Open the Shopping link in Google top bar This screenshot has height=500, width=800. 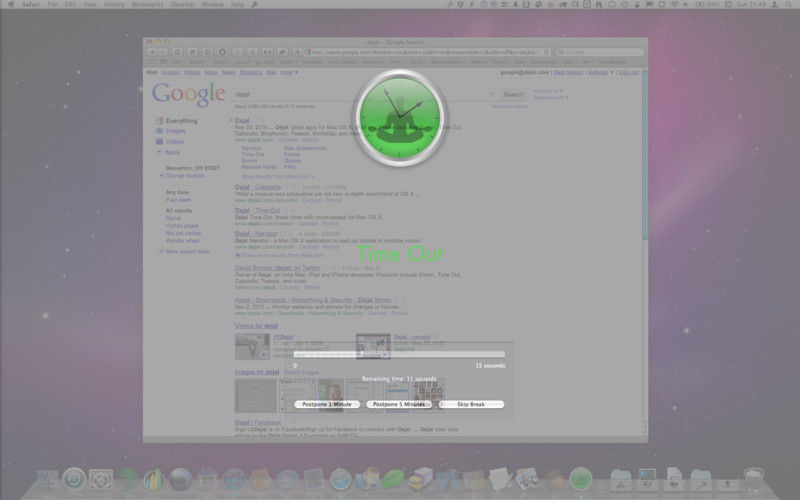point(251,72)
